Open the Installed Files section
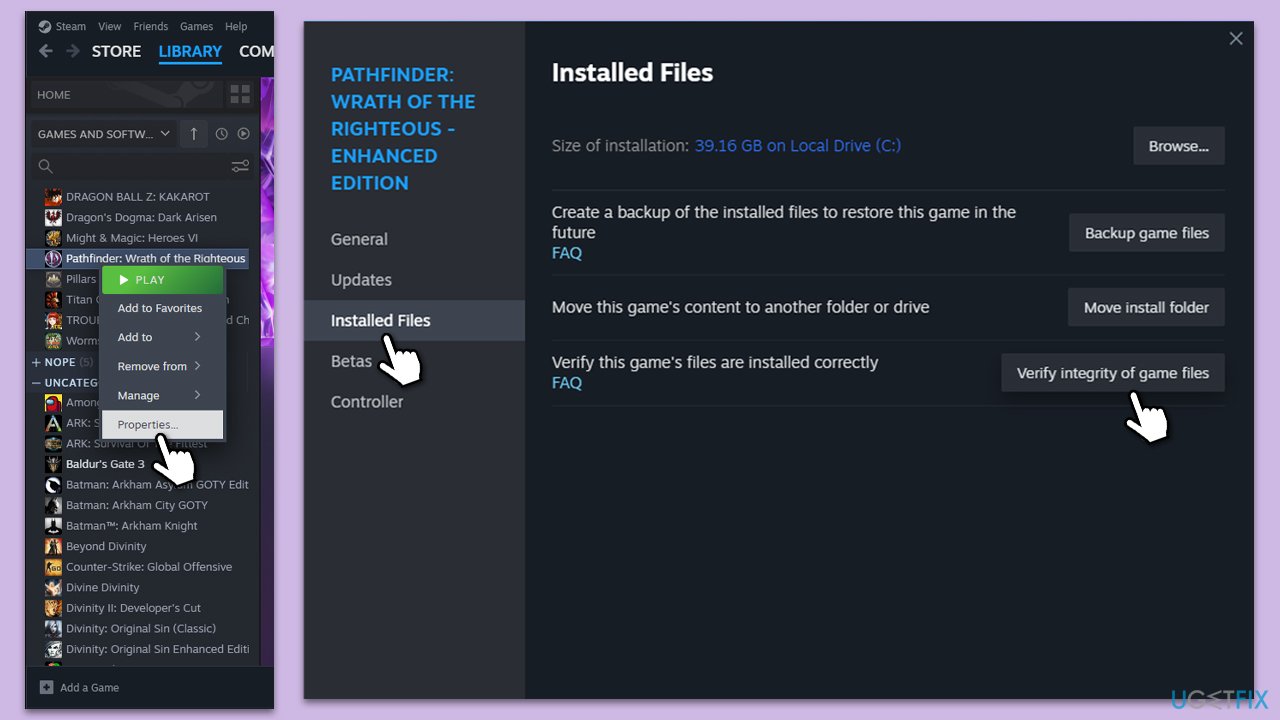Viewport: 1280px width, 720px height. pyautogui.click(x=414, y=320)
